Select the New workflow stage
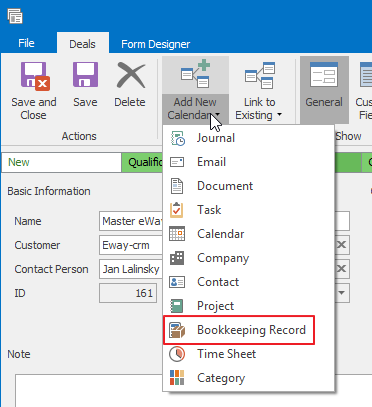372x407 pixels. click(61, 162)
